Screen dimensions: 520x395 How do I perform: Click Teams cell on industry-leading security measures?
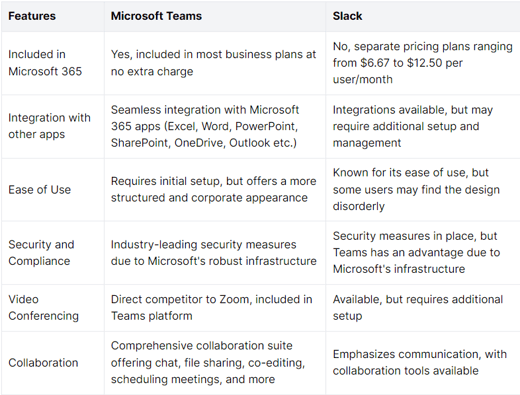(213, 253)
